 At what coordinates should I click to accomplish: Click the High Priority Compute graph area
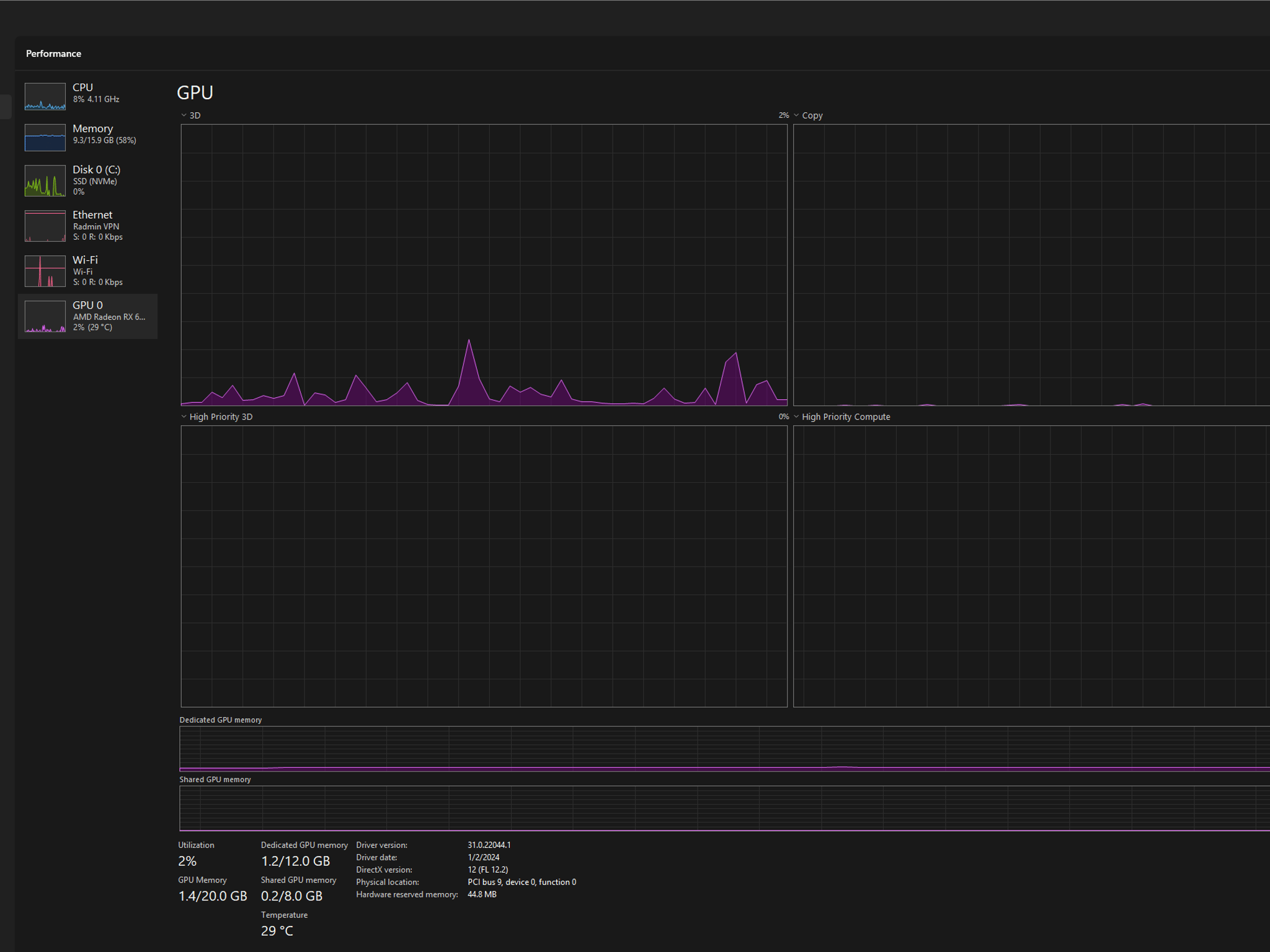tap(1031, 566)
